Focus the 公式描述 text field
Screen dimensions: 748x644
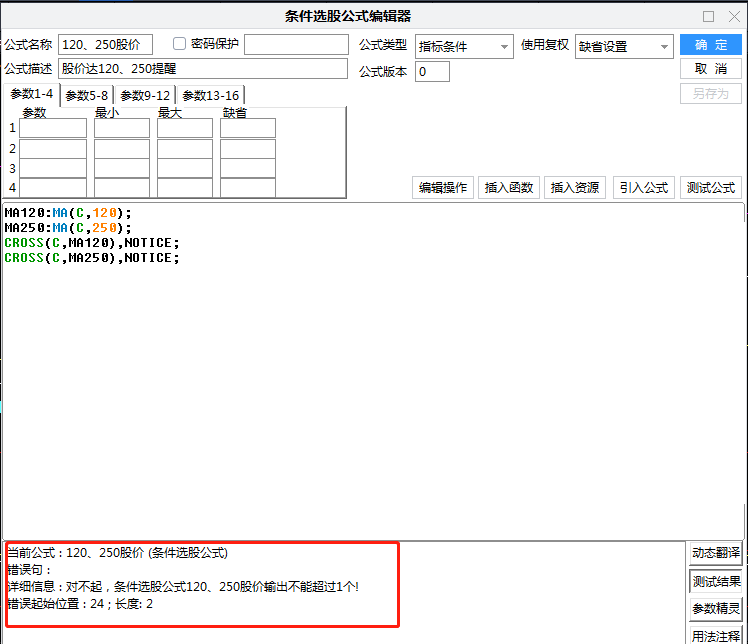point(202,69)
